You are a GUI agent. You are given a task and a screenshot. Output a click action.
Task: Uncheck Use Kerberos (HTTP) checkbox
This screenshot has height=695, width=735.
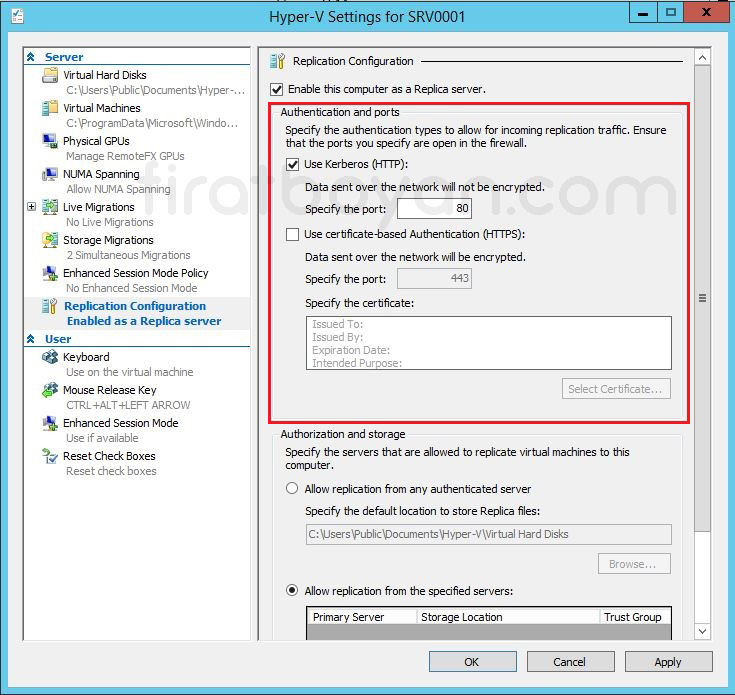pos(292,164)
